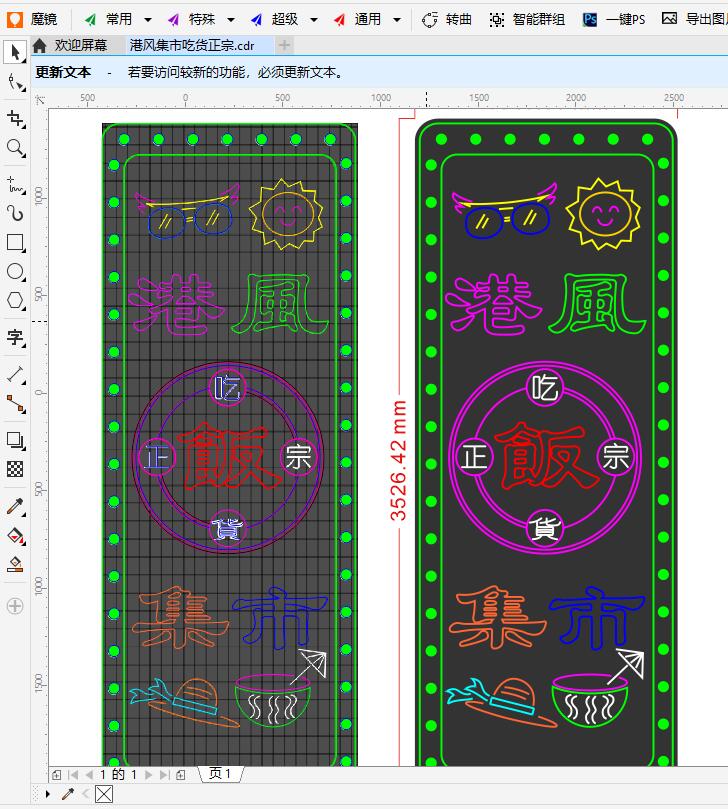Select the Drop Shadow tool

point(15,440)
